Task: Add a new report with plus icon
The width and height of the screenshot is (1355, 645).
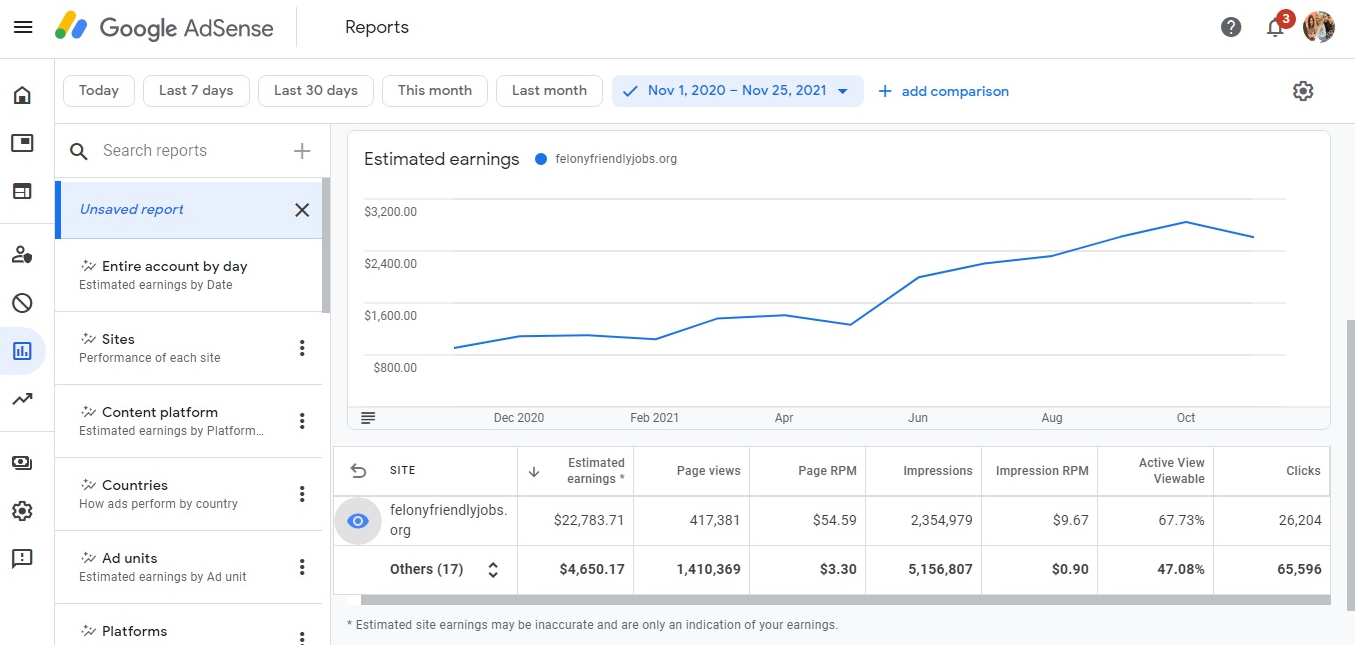Action: tap(302, 151)
